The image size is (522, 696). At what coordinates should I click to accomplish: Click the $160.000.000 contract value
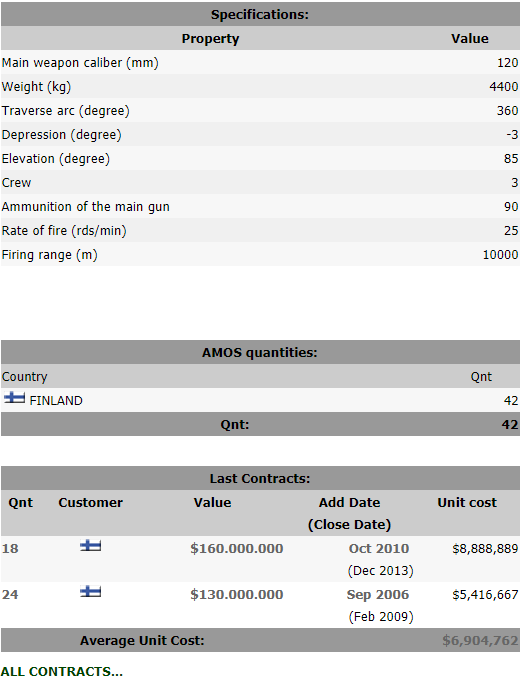coord(237,549)
